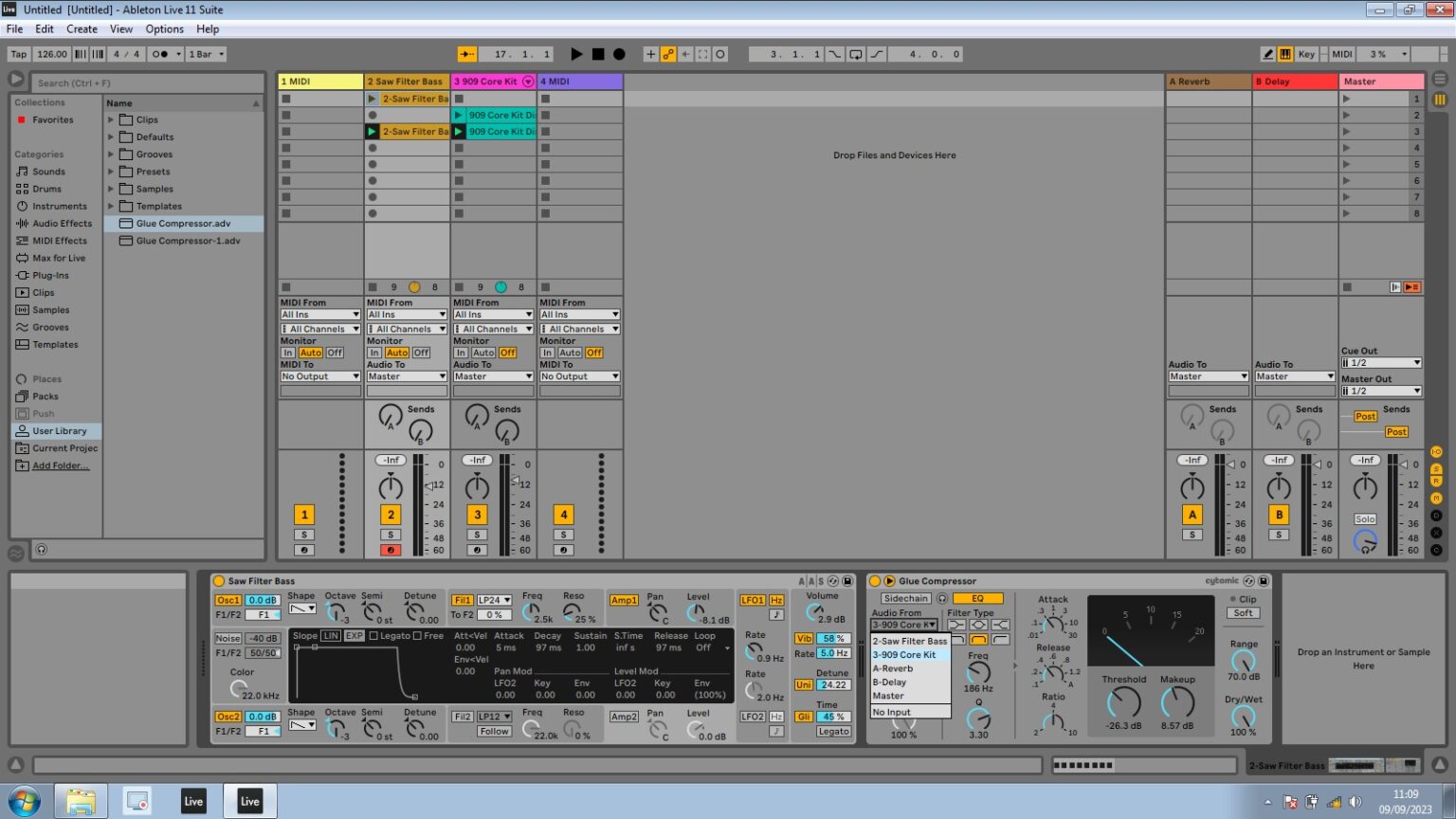Screen dimensions: 1456x819
Task: Open the 1 Bar quantization dropdown
Action: (x=206, y=54)
